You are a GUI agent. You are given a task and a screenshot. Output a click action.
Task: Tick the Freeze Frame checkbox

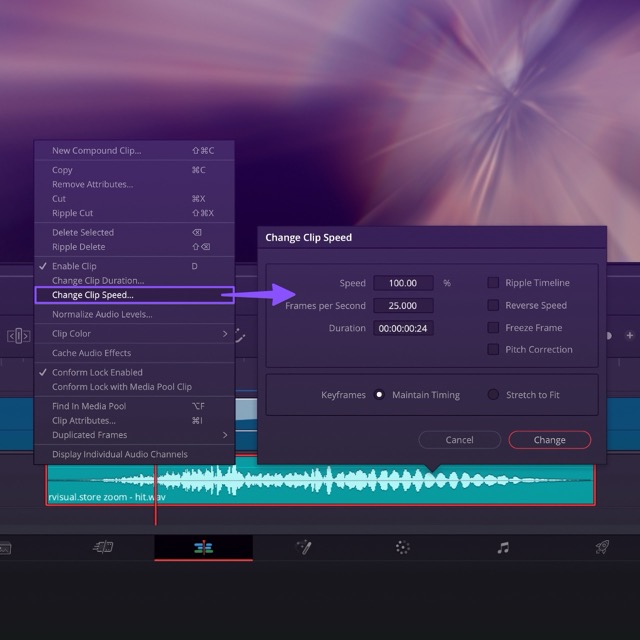click(493, 327)
